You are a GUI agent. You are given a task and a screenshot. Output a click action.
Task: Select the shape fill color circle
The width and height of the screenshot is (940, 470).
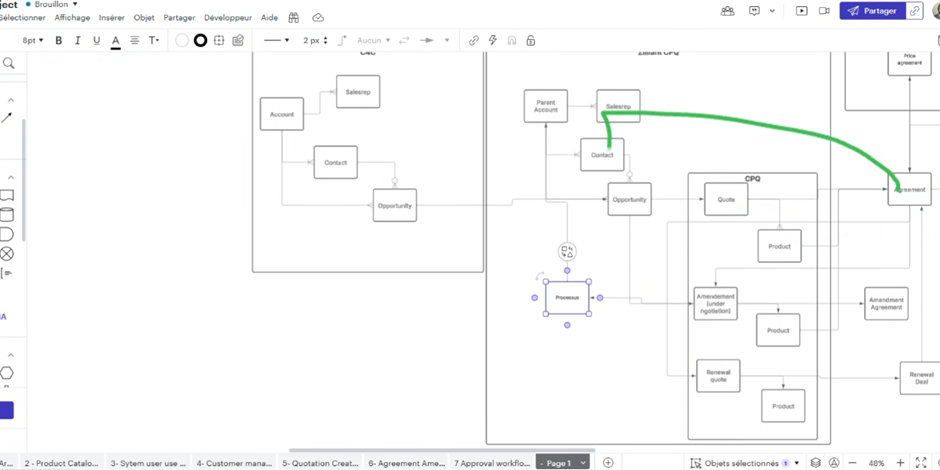pos(182,41)
